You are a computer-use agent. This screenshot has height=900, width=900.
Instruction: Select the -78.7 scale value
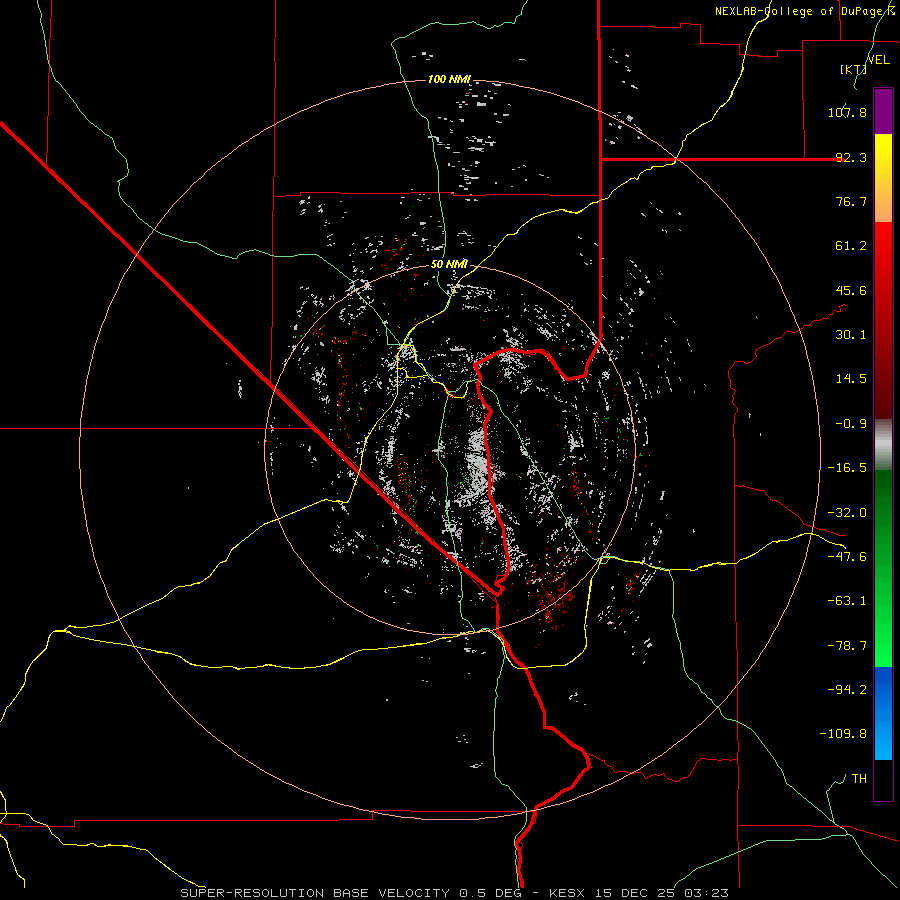pos(847,646)
